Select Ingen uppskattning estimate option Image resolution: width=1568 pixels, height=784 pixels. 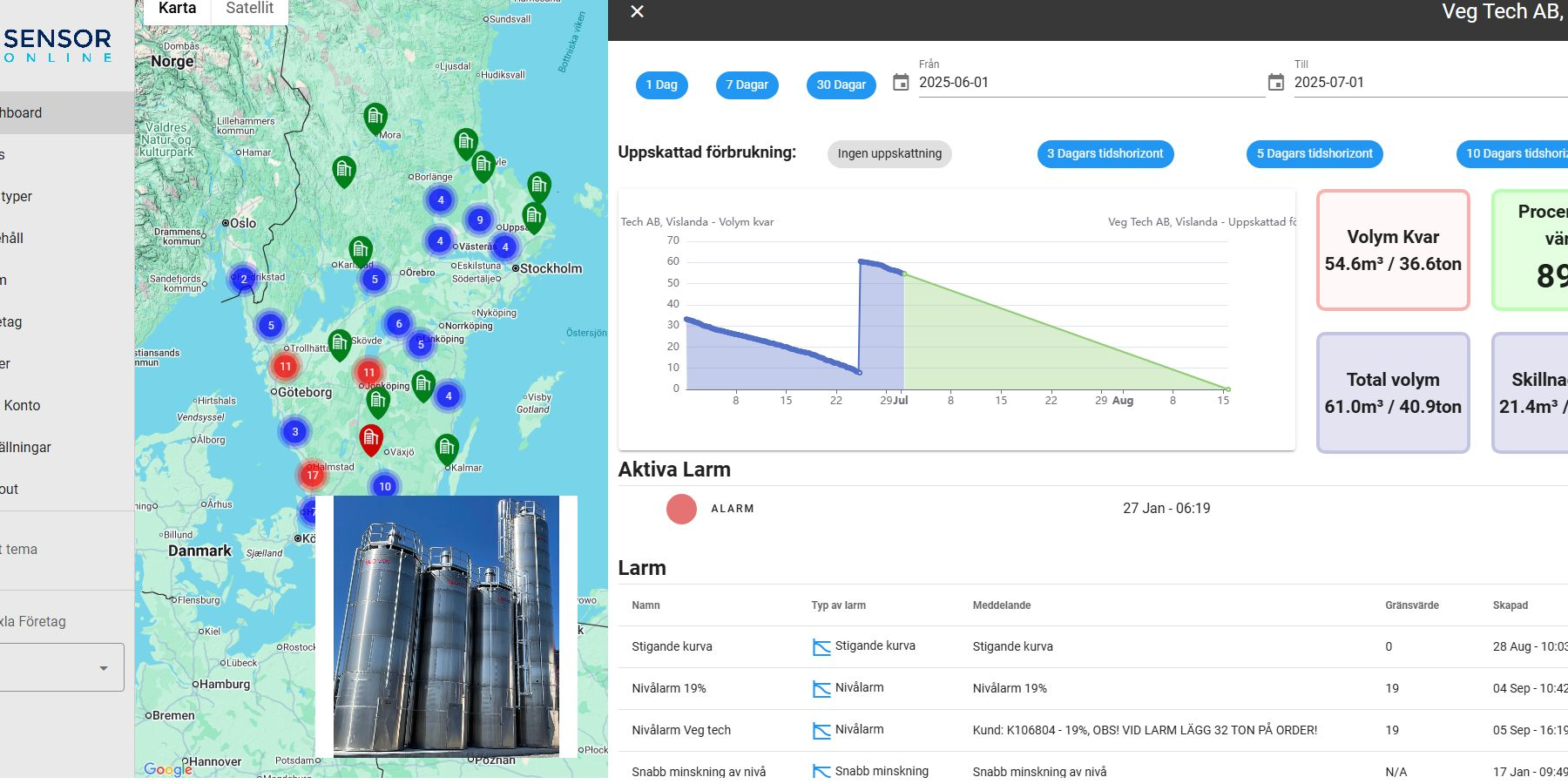(x=889, y=154)
